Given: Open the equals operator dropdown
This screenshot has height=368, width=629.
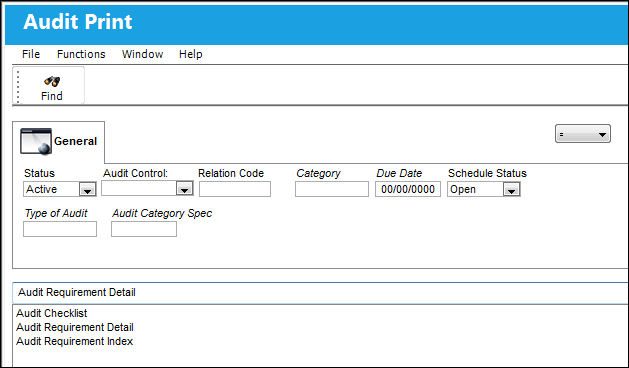Looking at the screenshot, I should coord(583,134).
